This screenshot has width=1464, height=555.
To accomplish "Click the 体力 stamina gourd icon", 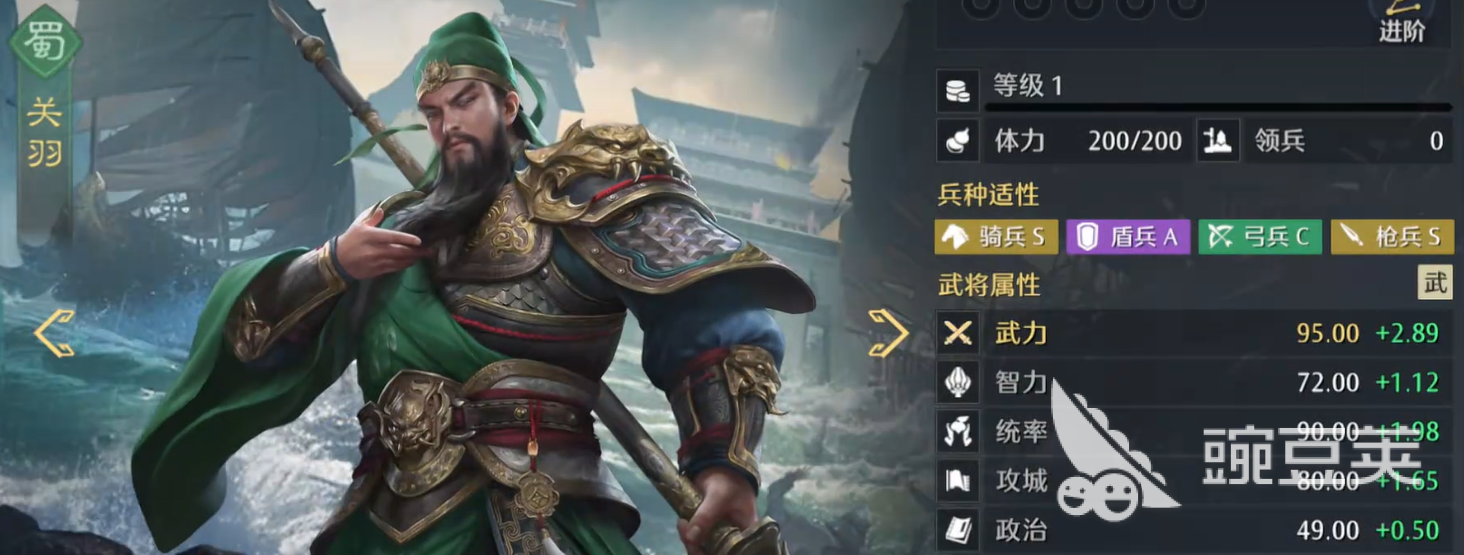I will 958,141.
